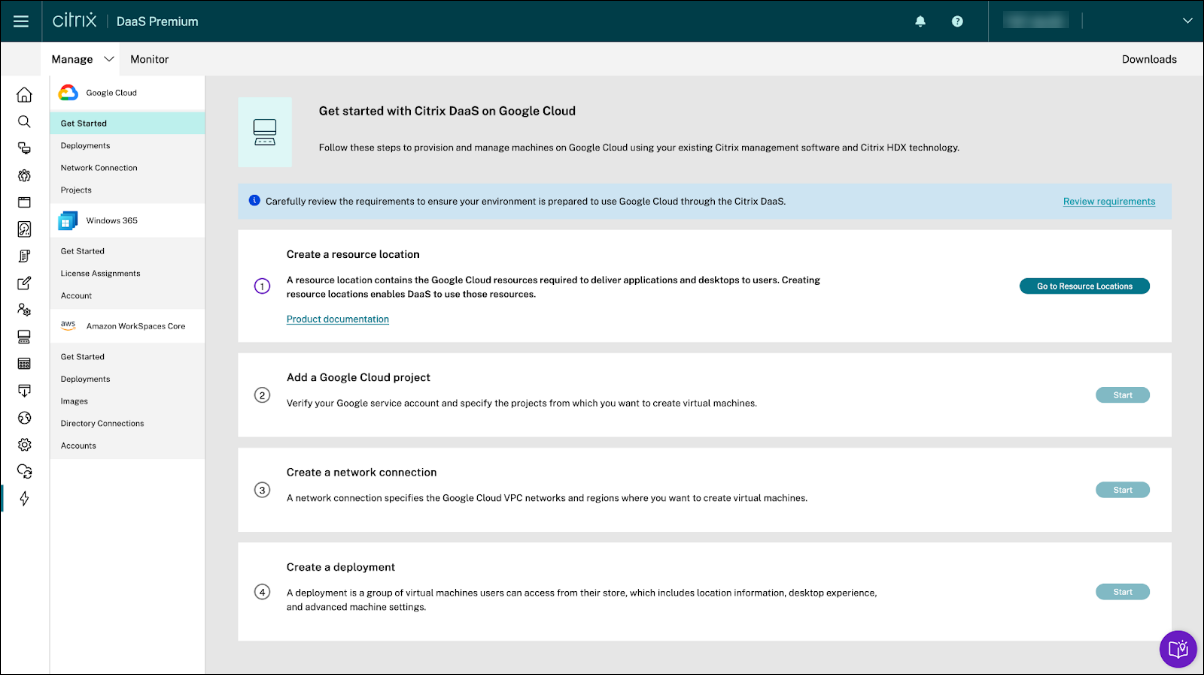Open Directory Connections under Amazon WorkSpaces Core

pos(102,424)
